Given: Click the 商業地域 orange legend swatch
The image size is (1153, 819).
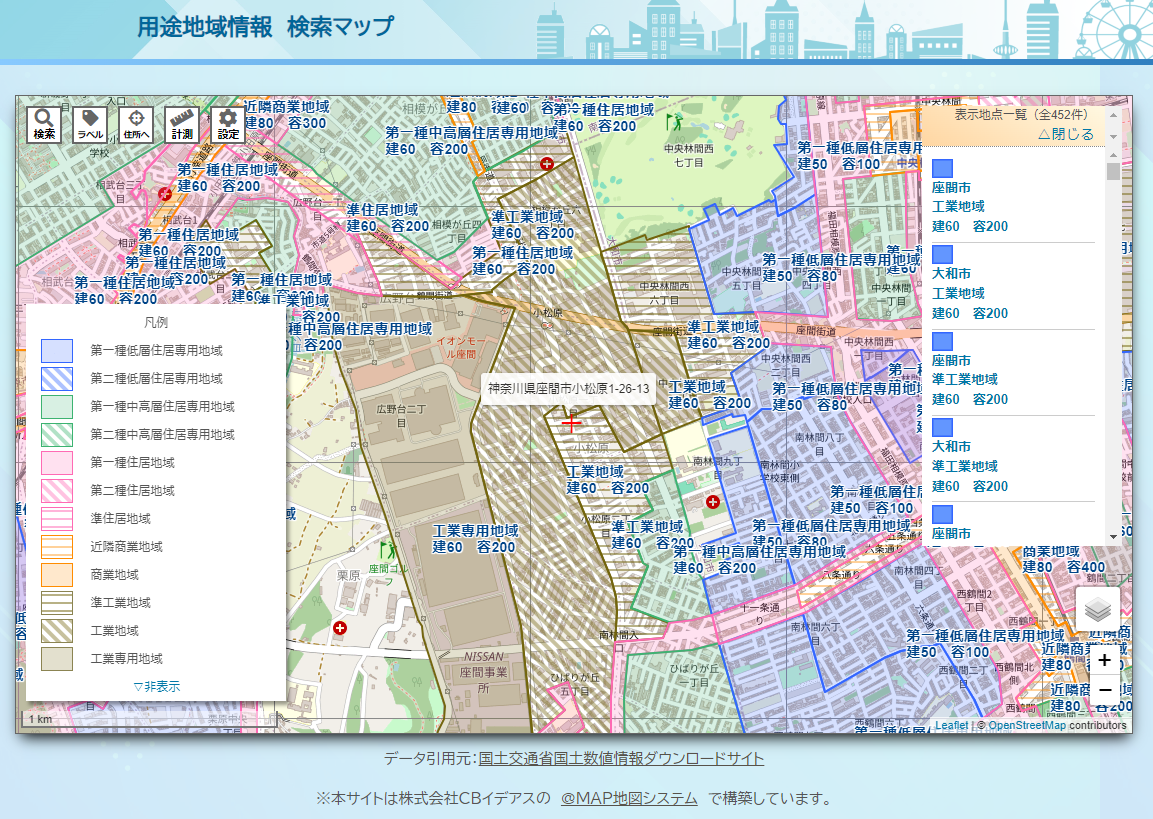Looking at the screenshot, I should click(57, 575).
